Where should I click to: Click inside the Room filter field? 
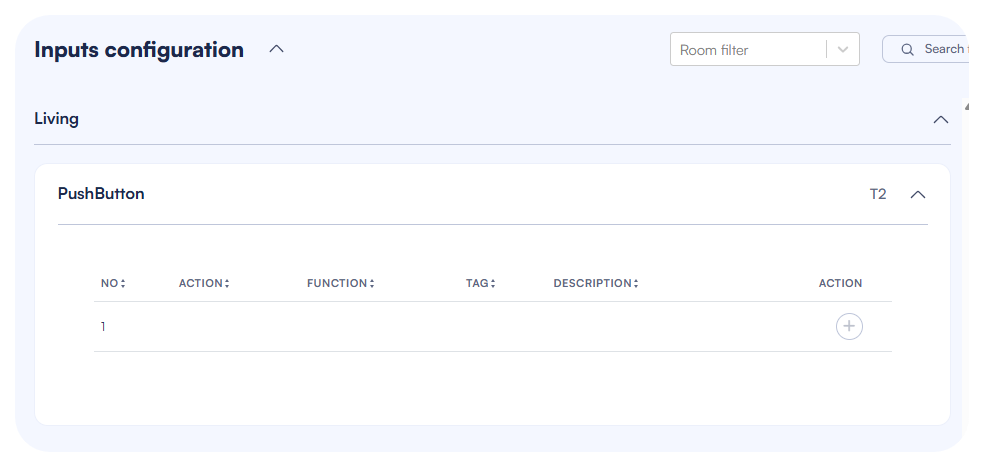click(x=745, y=49)
